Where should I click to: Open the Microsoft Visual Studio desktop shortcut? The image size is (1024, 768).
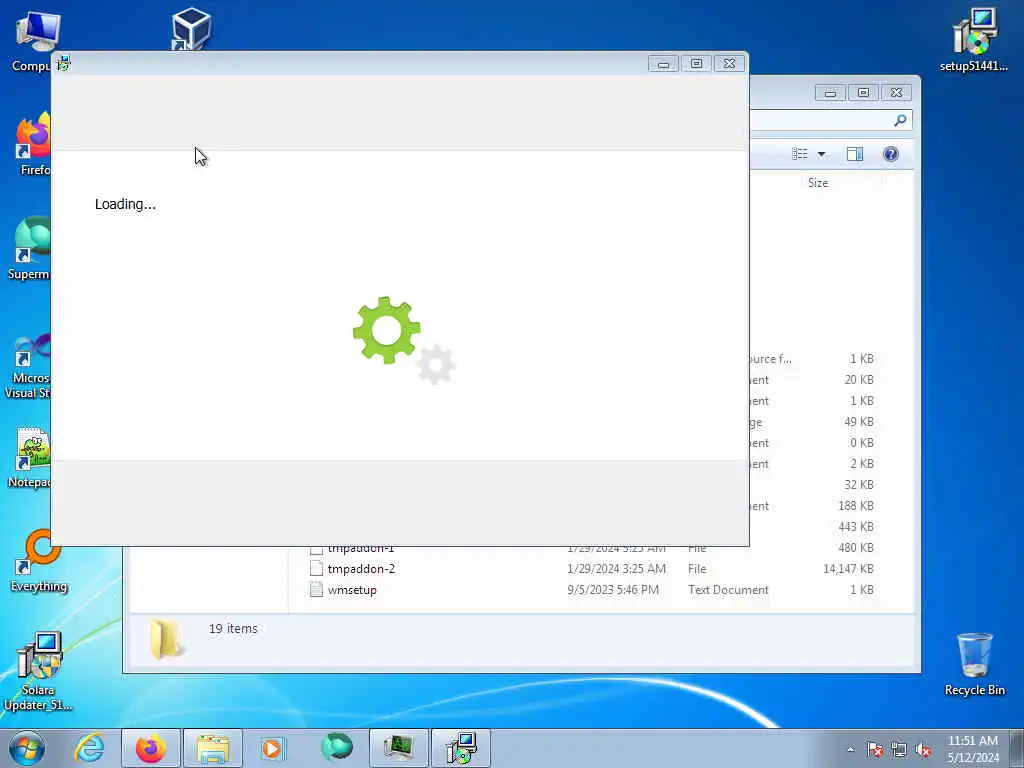(29, 366)
